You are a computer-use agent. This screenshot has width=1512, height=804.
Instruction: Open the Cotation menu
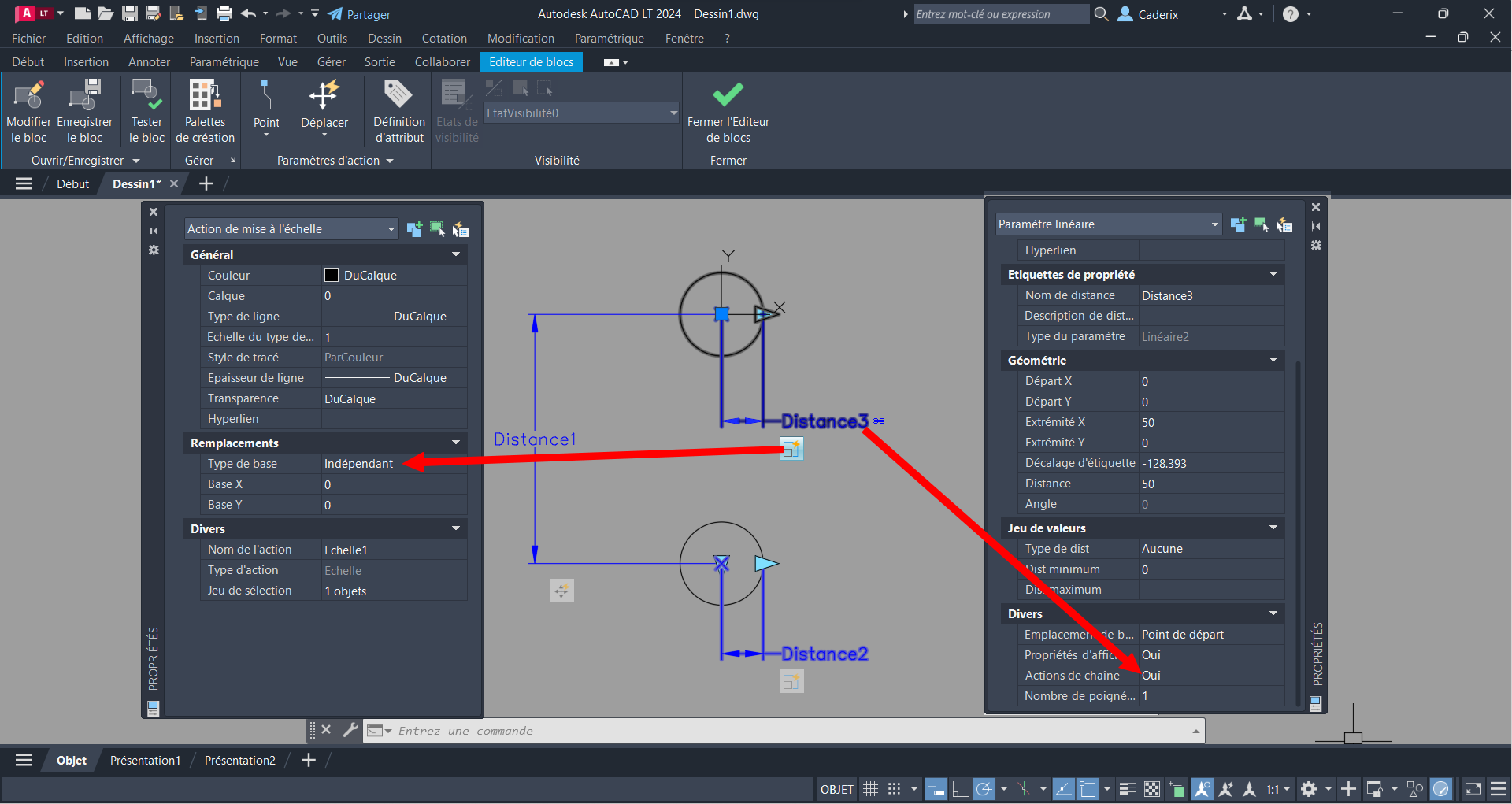coord(443,39)
